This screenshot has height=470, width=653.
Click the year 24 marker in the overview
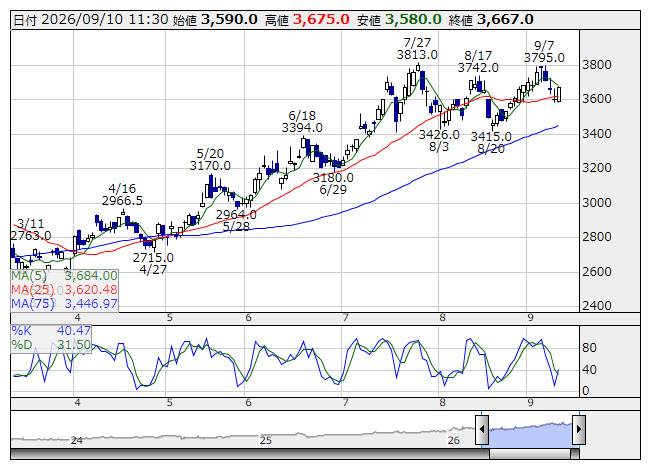(x=77, y=440)
